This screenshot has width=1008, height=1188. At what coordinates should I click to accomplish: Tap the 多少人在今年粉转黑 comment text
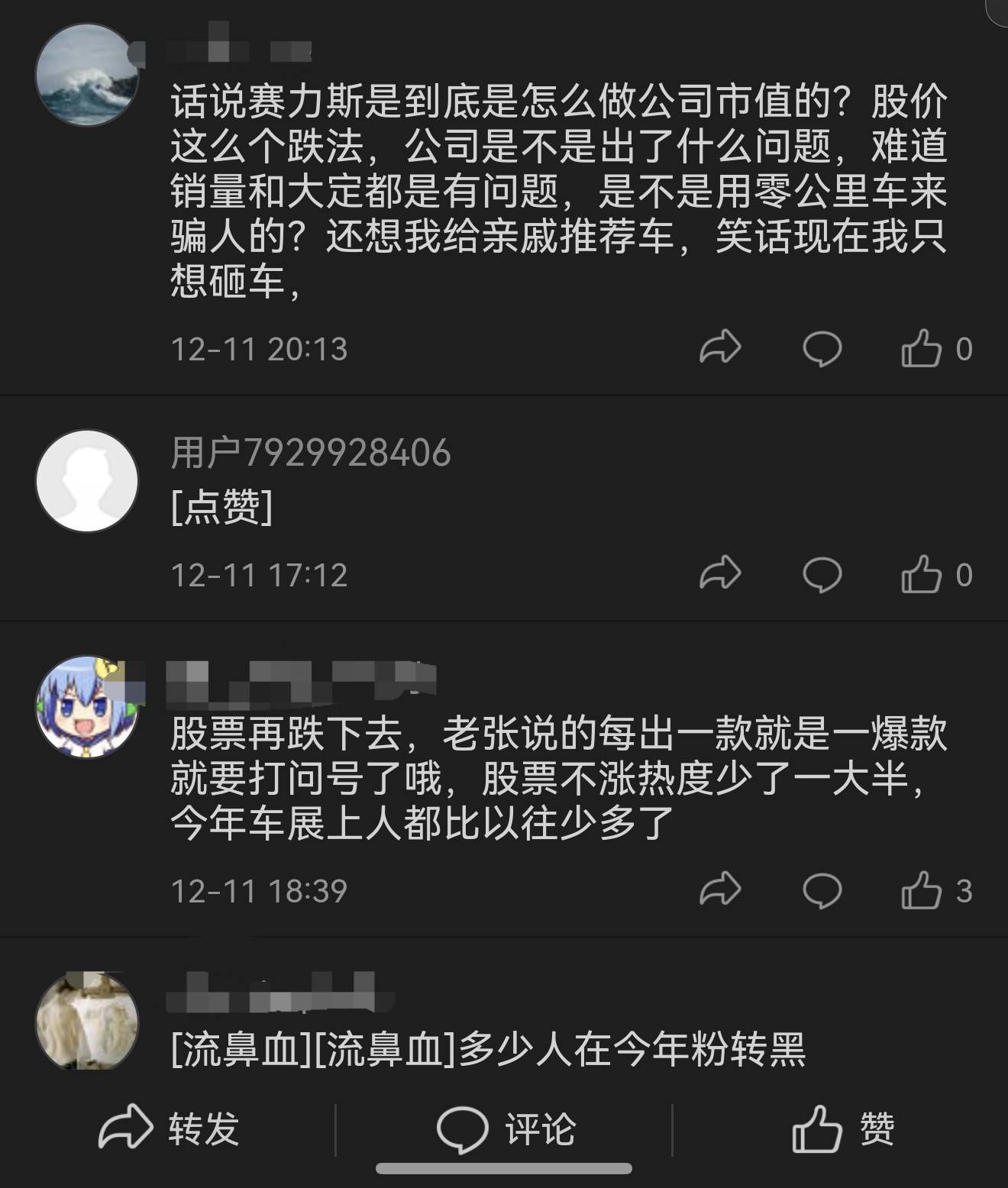[x=632, y=1050]
